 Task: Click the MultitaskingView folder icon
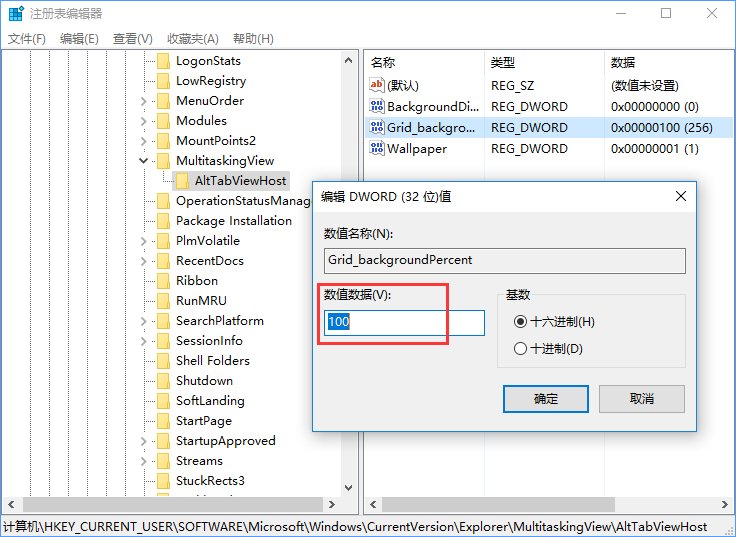163,161
